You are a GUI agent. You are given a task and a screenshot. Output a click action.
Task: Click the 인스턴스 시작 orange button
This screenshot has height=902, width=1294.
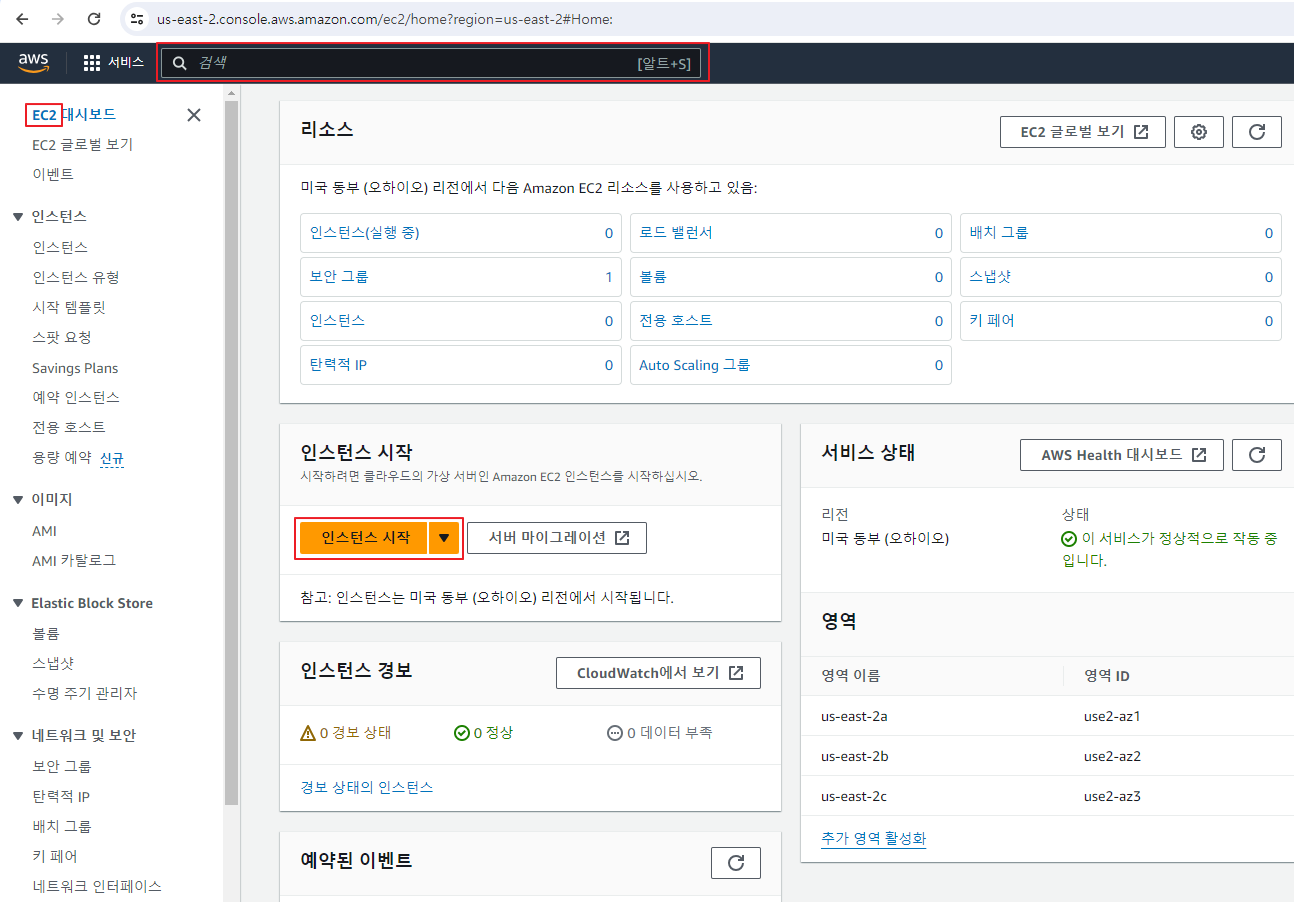coord(364,538)
